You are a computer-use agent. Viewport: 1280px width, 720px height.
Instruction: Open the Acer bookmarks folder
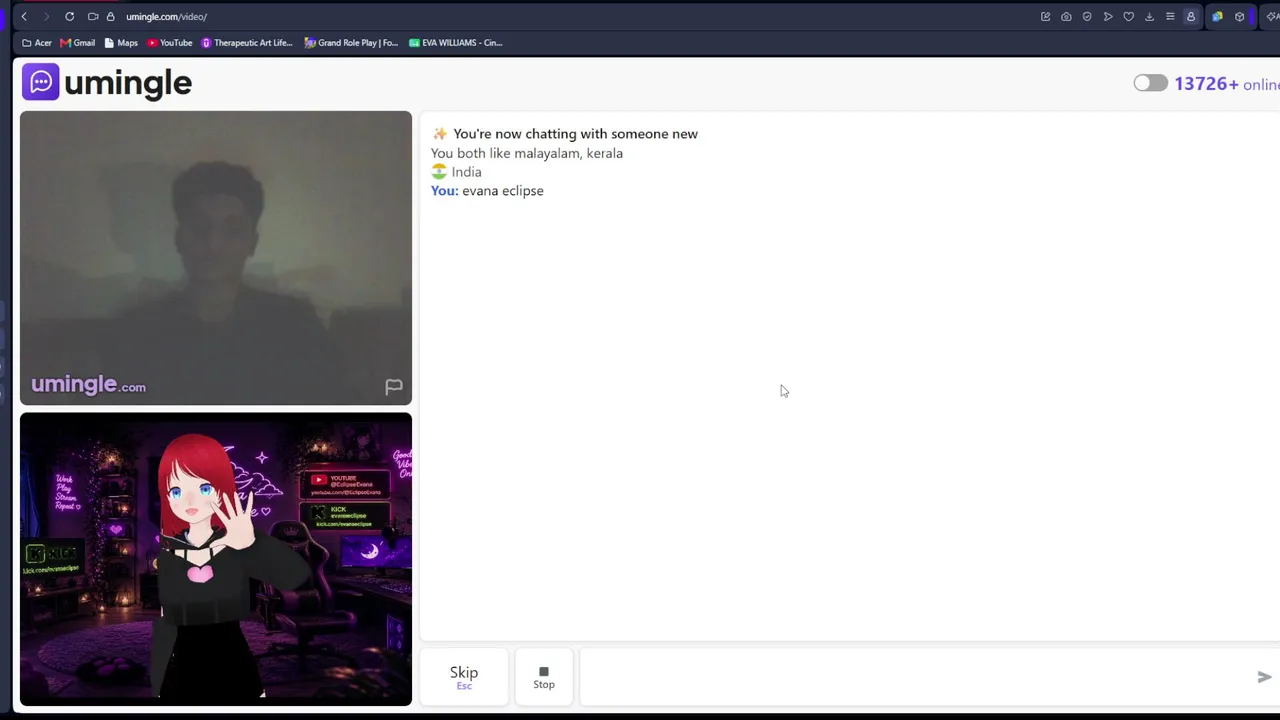pyautogui.click(x=37, y=43)
